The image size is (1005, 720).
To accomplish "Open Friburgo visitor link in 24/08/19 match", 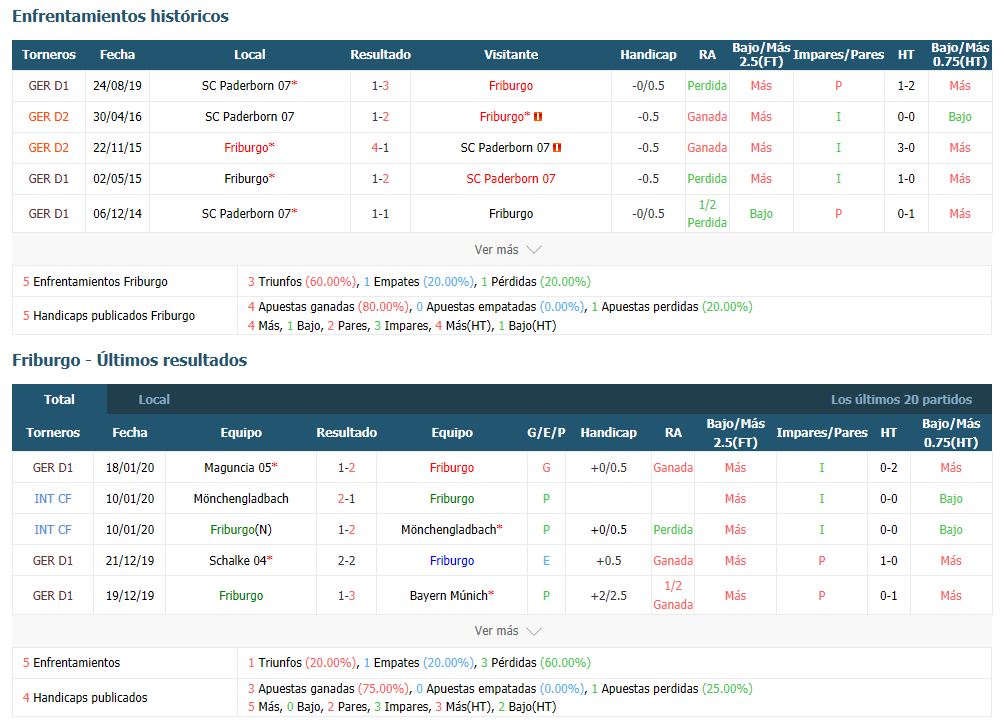I will [511, 86].
